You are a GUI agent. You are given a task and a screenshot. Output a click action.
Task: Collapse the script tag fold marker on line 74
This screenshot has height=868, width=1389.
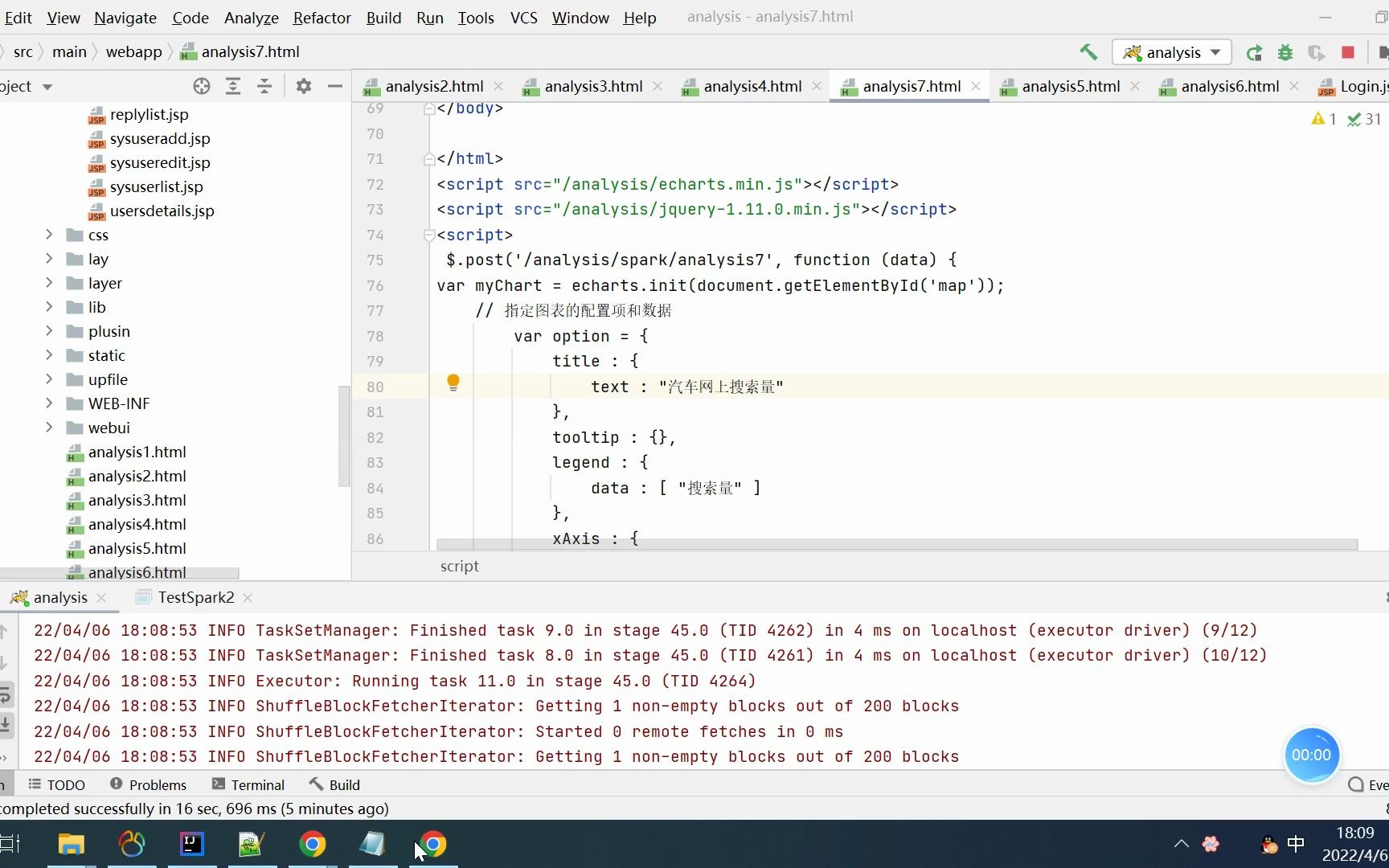pos(429,235)
